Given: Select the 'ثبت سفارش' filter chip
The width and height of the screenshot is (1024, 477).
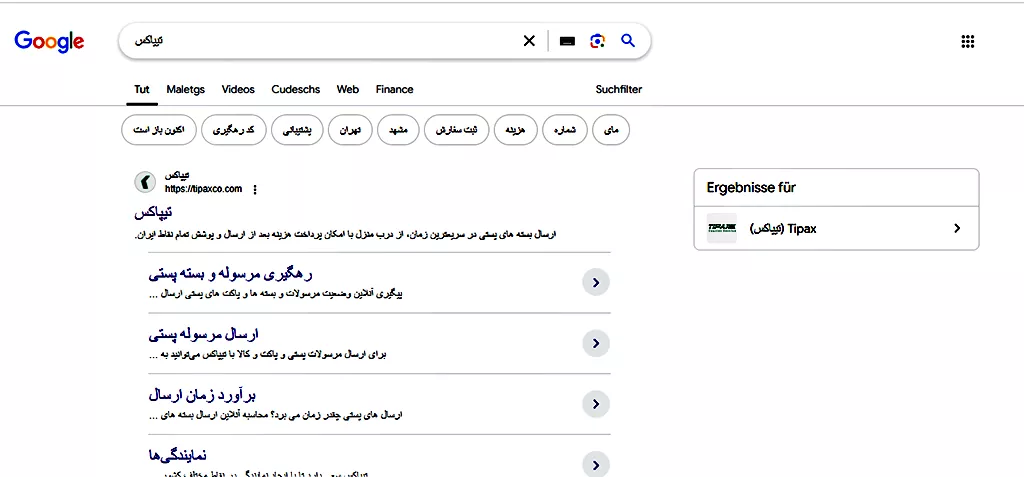Looking at the screenshot, I should coord(456,130).
